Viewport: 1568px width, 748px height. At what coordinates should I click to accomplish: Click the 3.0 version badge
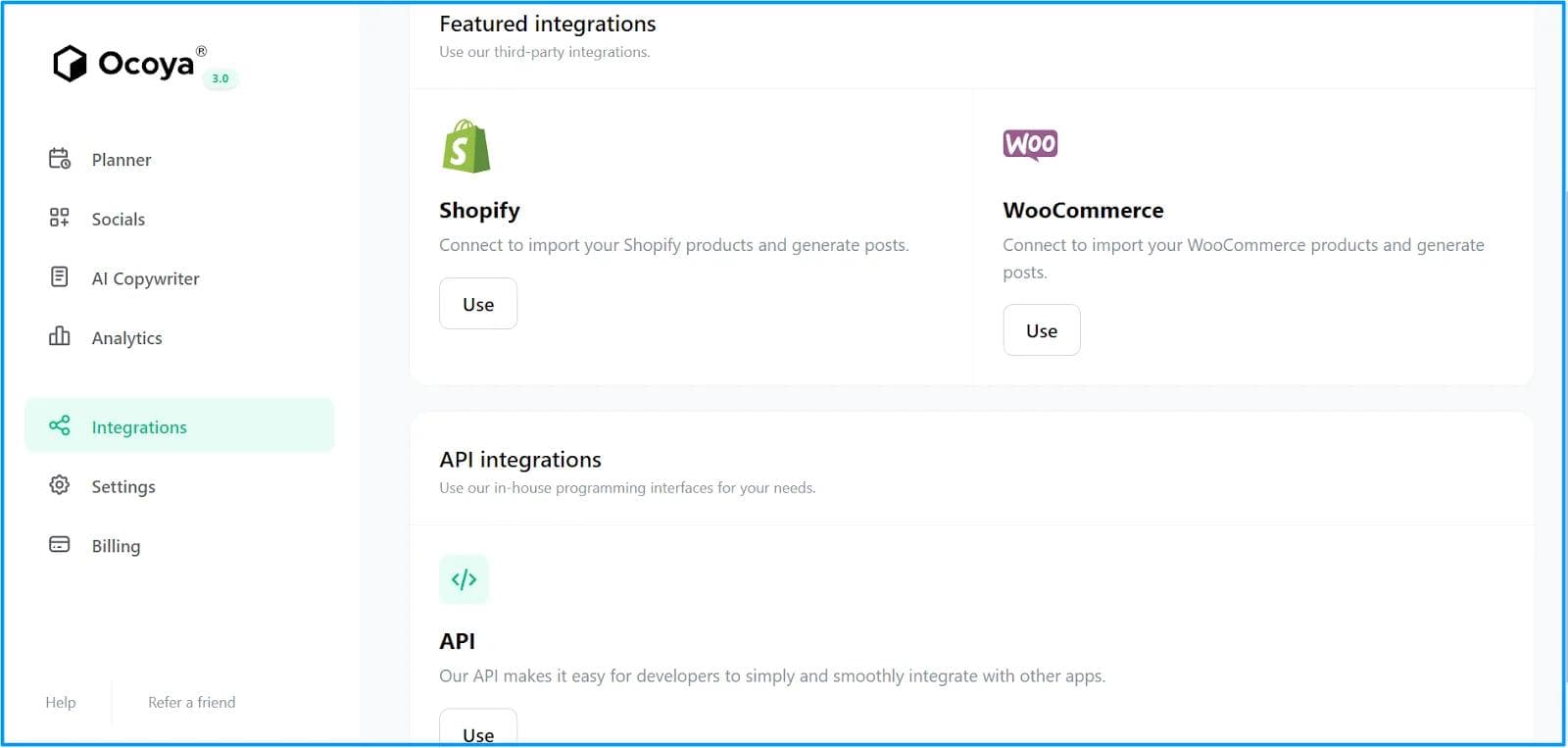pyautogui.click(x=220, y=78)
